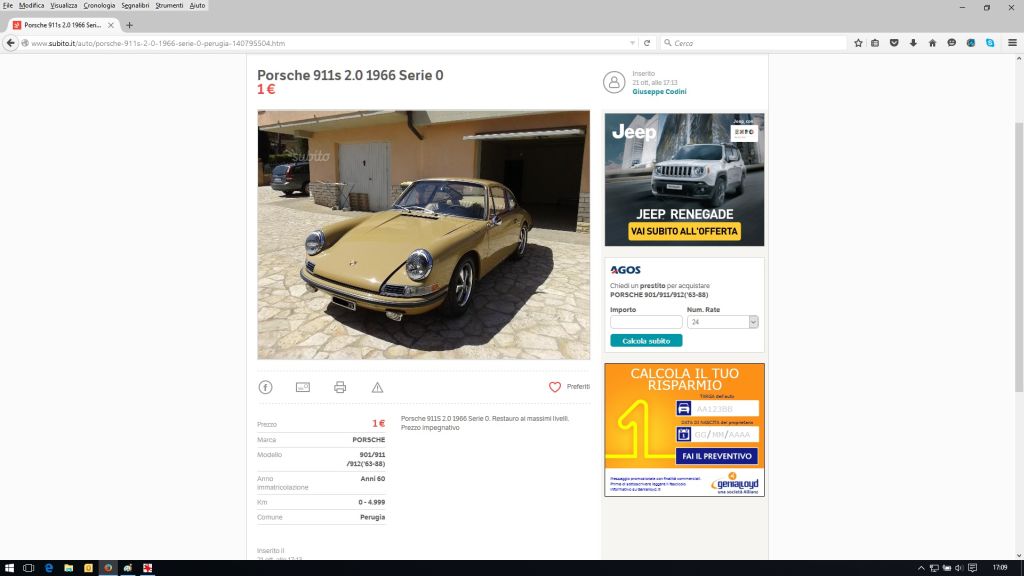The width and height of the screenshot is (1024, 576).
Task: Open the Segnalibri menu
Action: tap(135, 5)
